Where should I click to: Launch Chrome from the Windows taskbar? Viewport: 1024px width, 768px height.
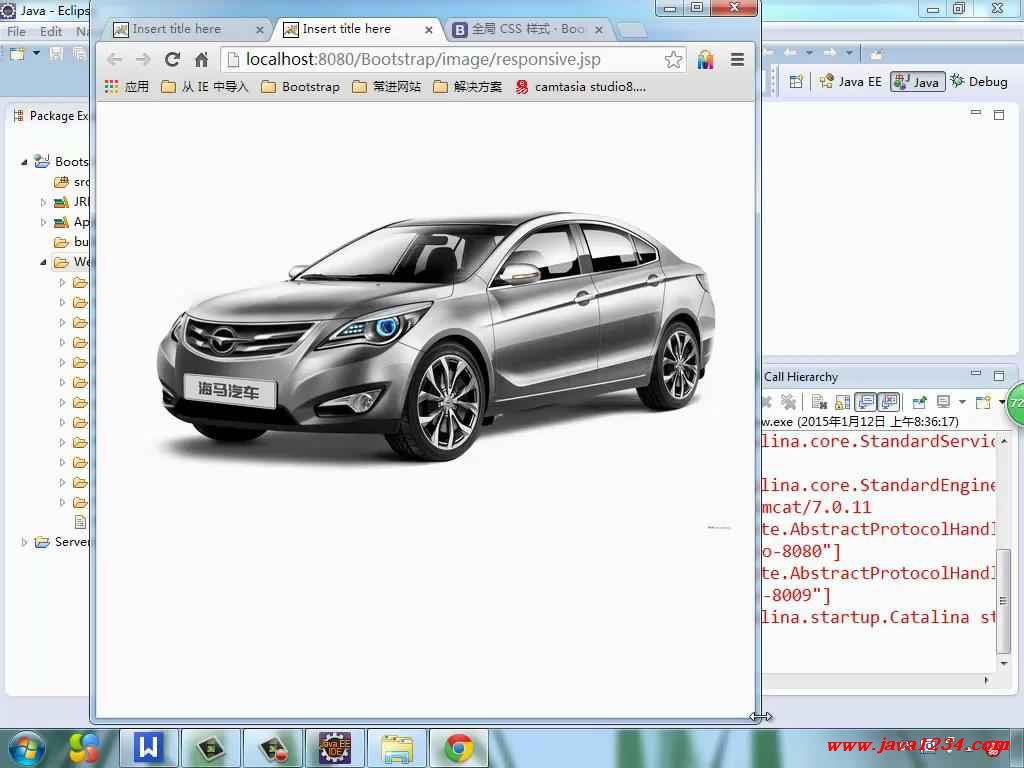pos(459,747)
